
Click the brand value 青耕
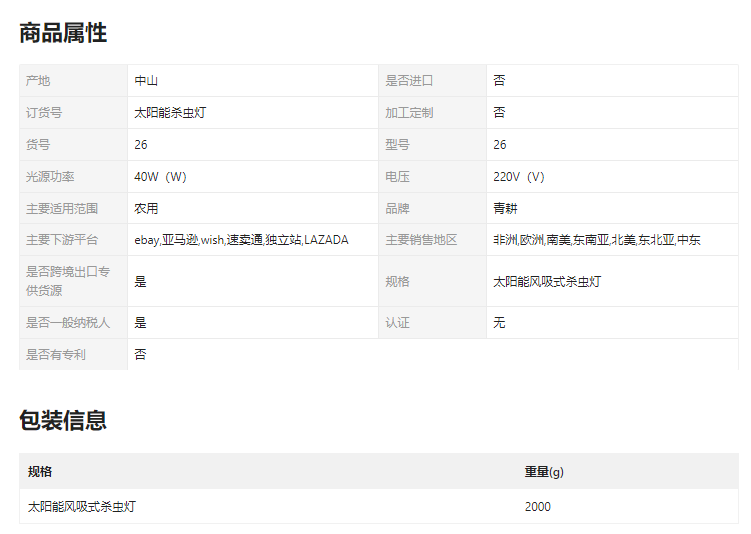pos(505,209)
